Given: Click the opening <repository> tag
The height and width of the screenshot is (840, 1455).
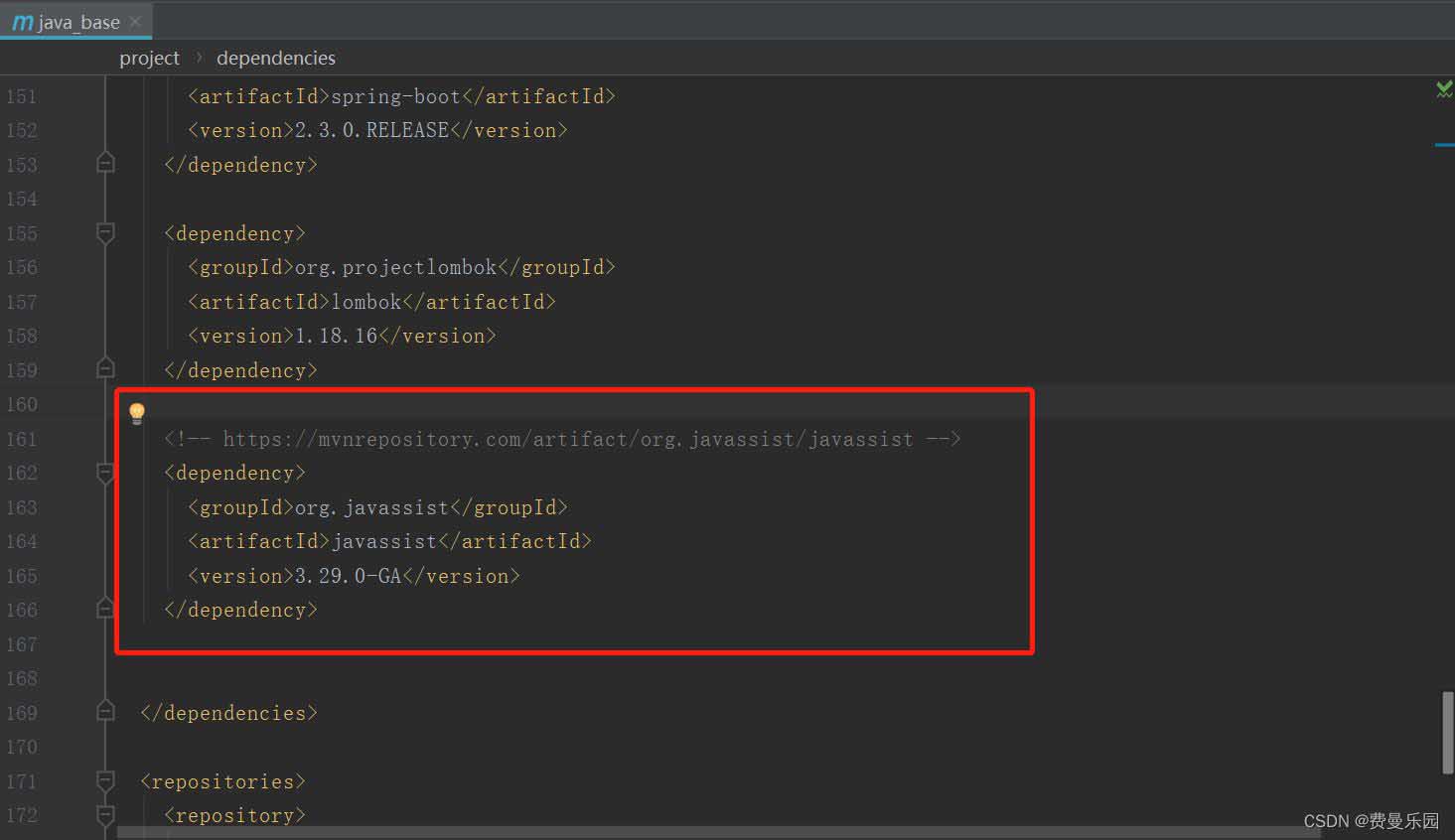Looking at the screenshot, I should point(234,815).
